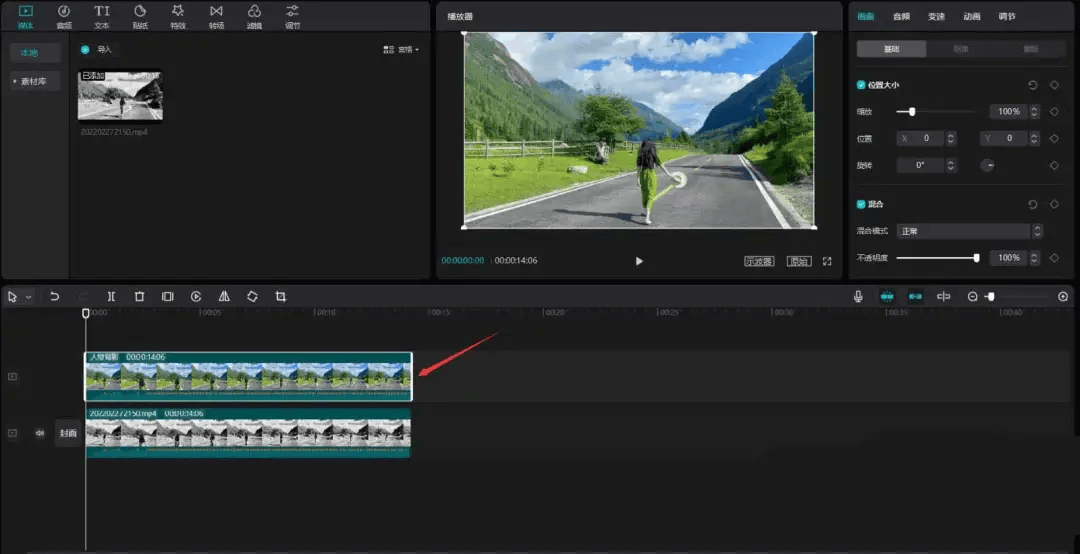The height and width of the screenshot is (554, 1080).
Task: Click the timeline zoom in plus
Action: (1063, 296)
